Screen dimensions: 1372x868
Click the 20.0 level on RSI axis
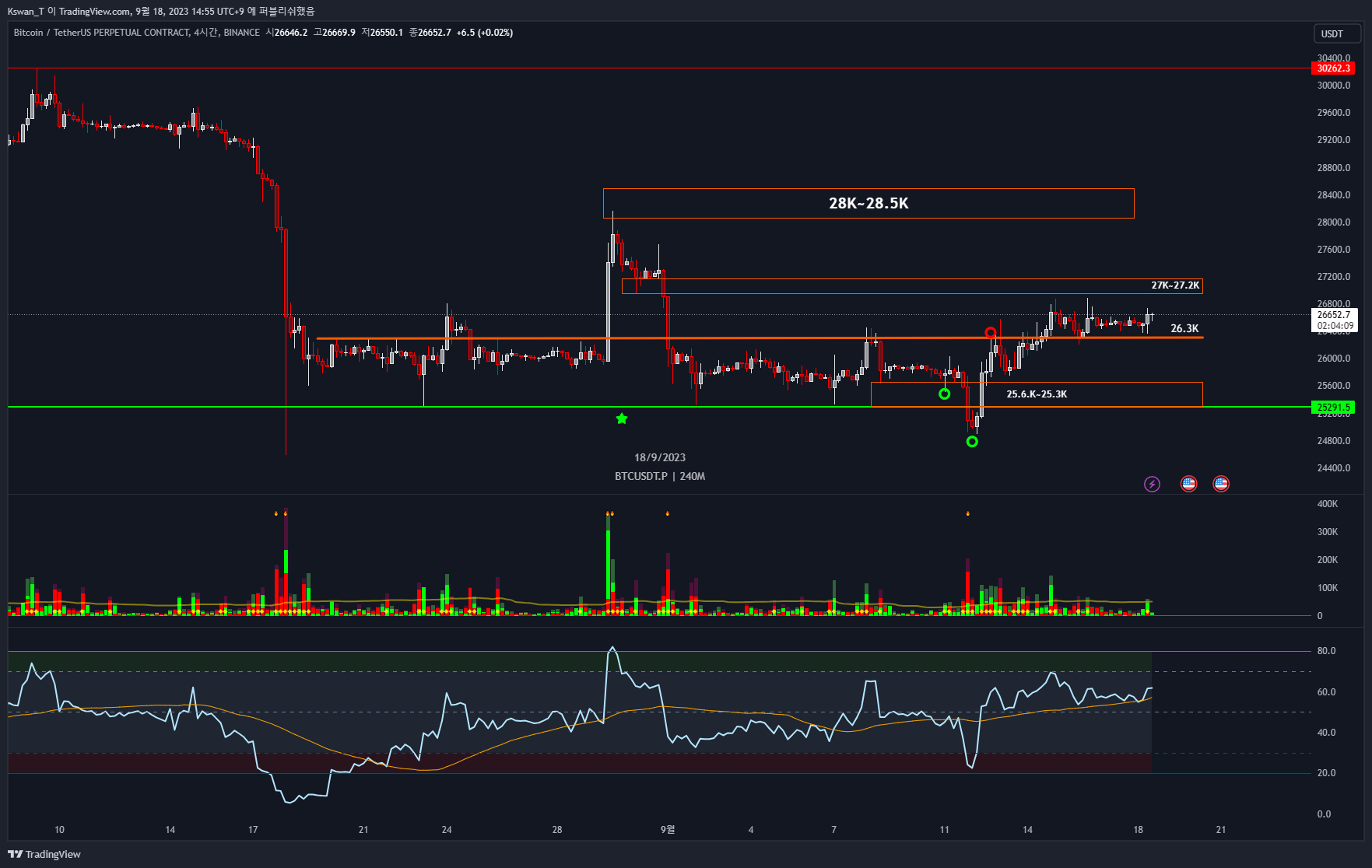(1326, 773)
